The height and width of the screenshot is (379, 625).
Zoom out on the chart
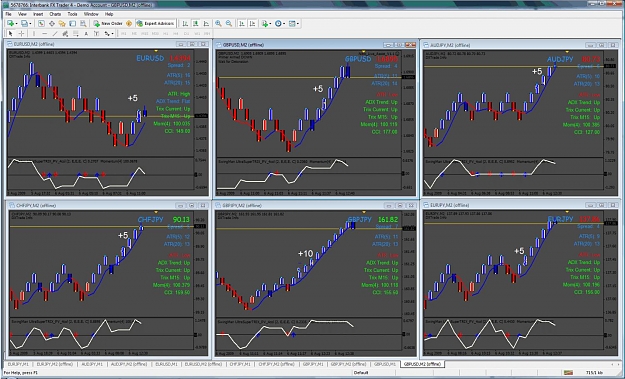coord(229,24)
